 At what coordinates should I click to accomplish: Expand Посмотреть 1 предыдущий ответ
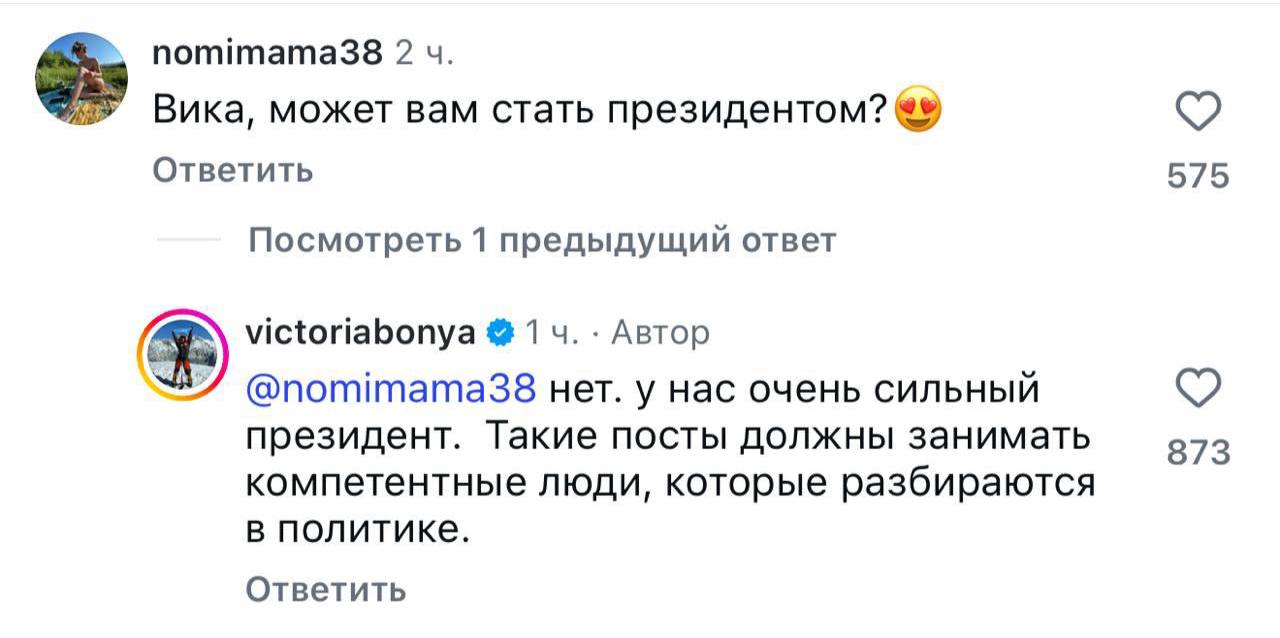[x=541, y=241]
